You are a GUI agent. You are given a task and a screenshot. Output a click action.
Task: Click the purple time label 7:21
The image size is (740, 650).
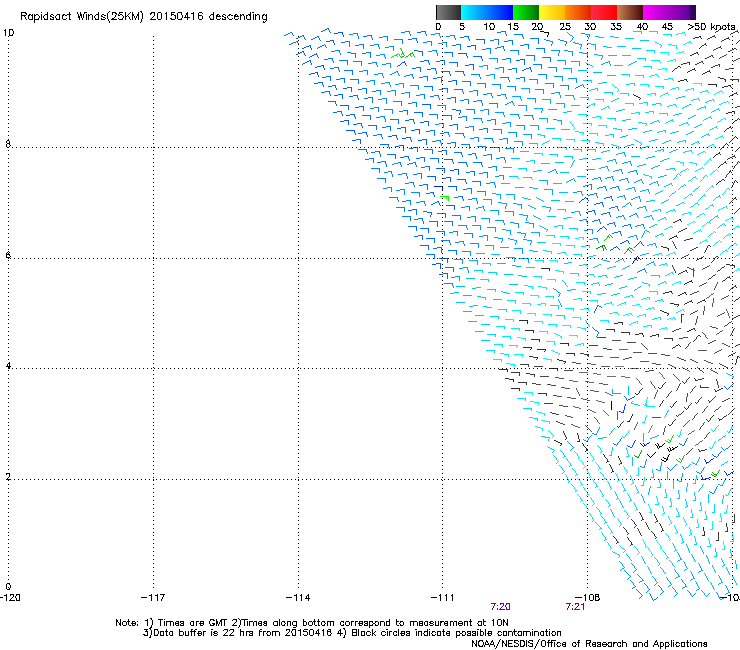tap(575, 607)
